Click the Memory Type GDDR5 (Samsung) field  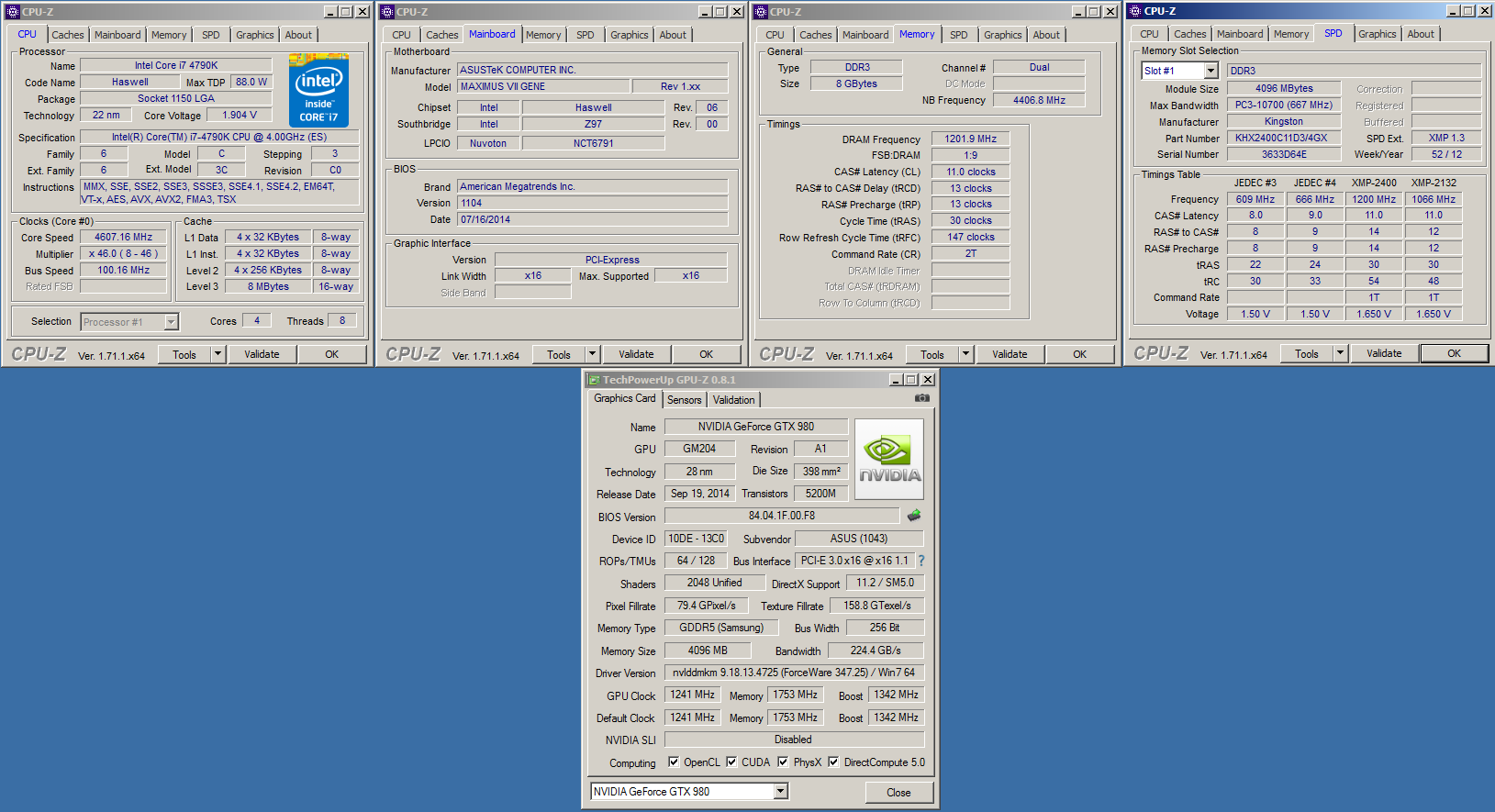(x=721, y=628)
